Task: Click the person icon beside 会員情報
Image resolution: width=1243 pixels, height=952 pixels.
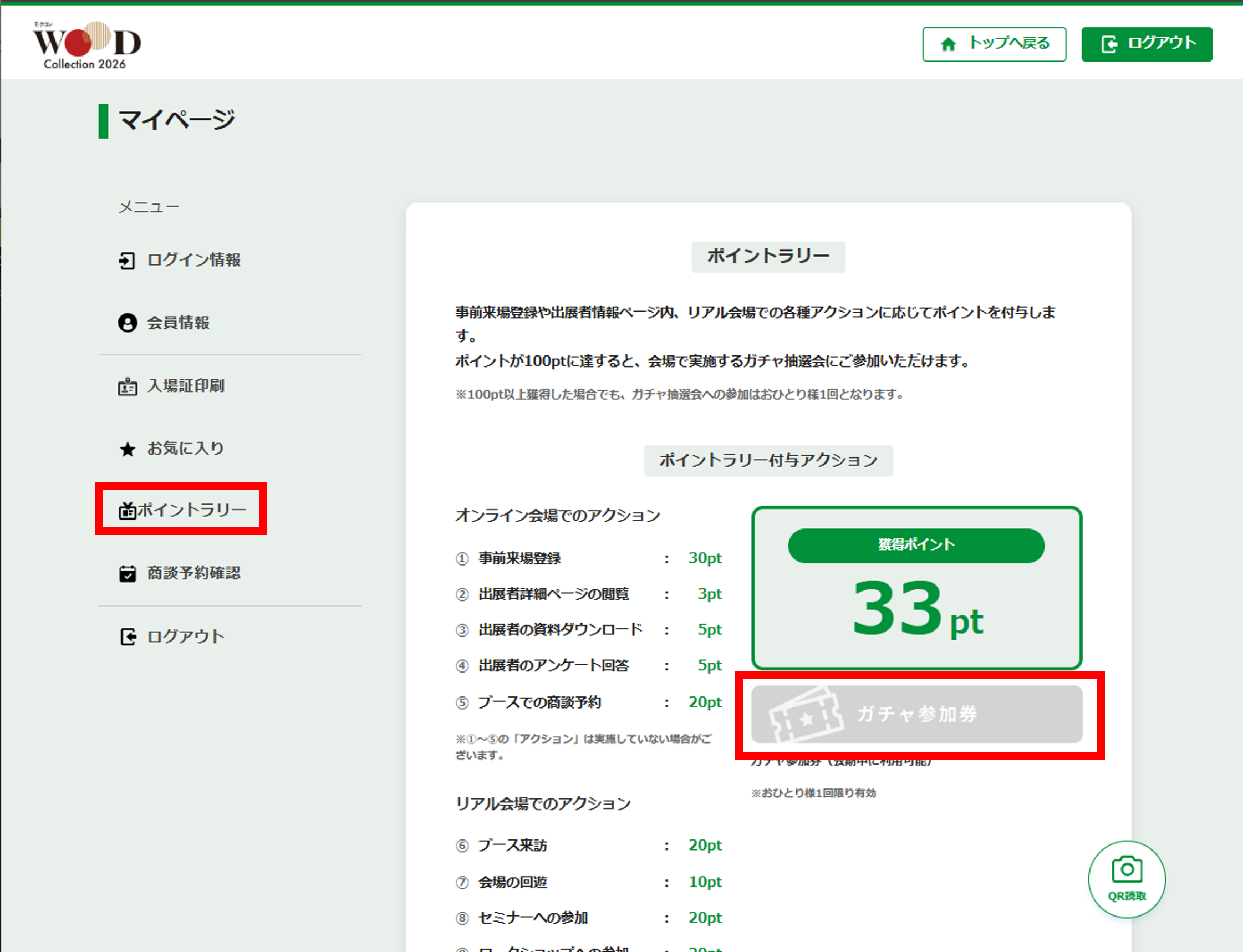Action: click(x=128, y=323)
